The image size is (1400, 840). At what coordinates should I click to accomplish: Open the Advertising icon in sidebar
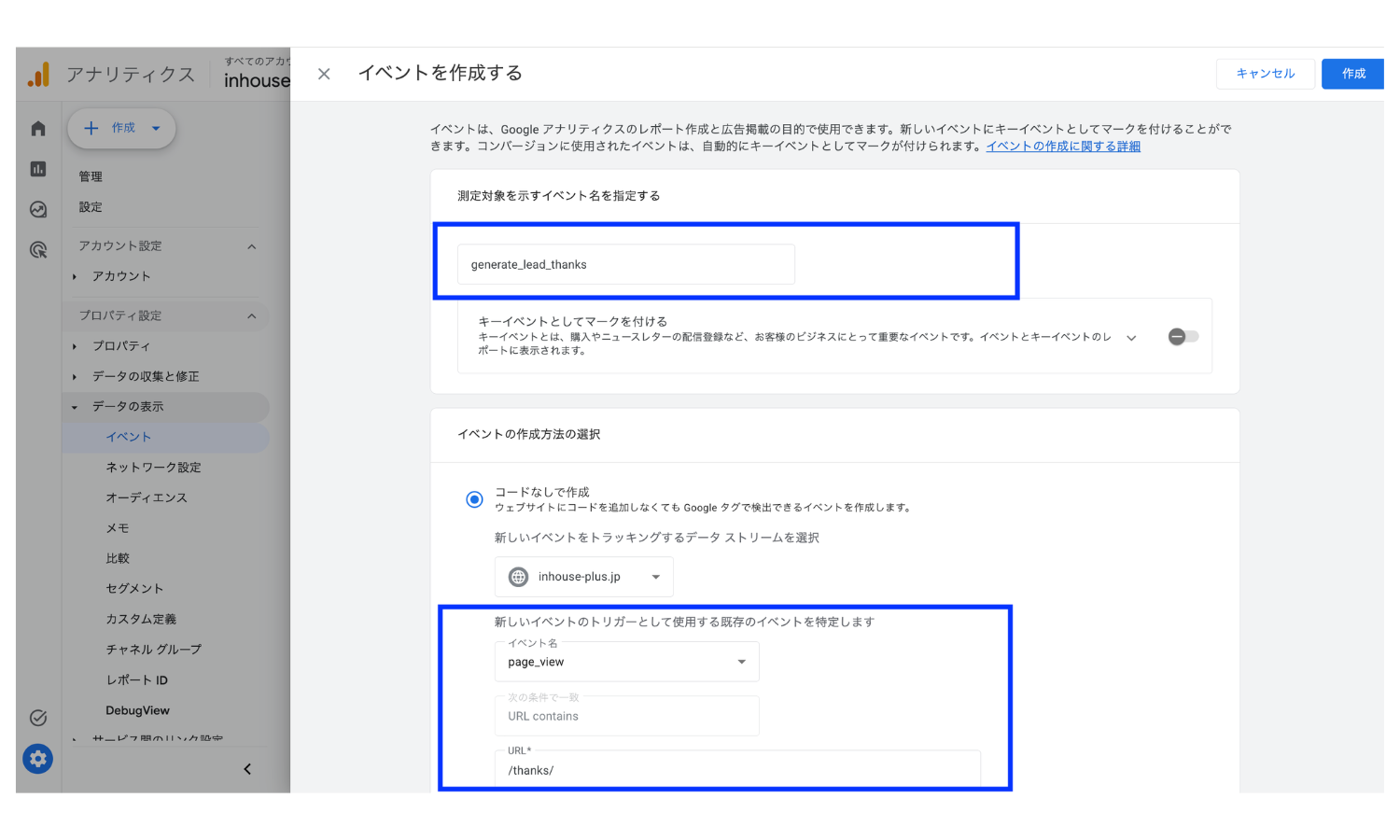click(38, 249)
